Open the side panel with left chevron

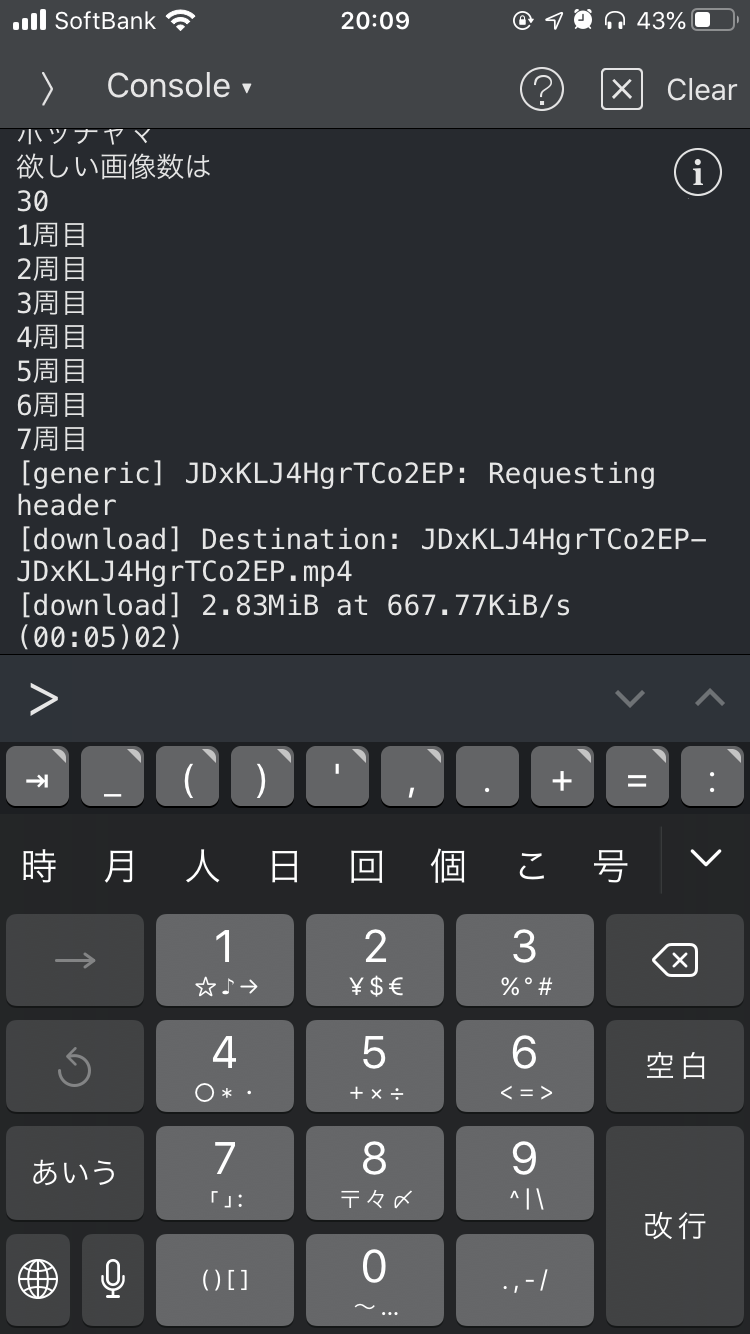[46, 89]
